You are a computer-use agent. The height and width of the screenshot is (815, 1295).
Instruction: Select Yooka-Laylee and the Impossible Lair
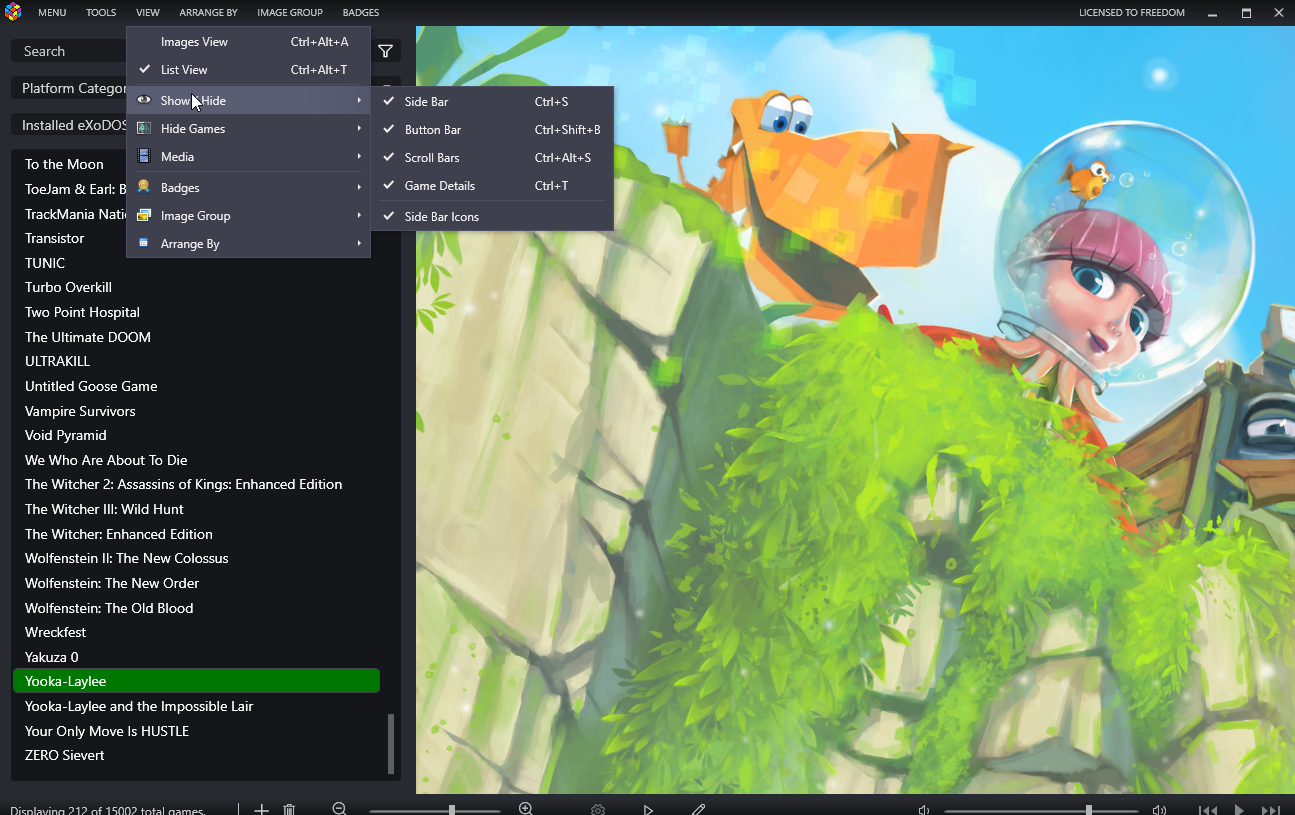196,706
